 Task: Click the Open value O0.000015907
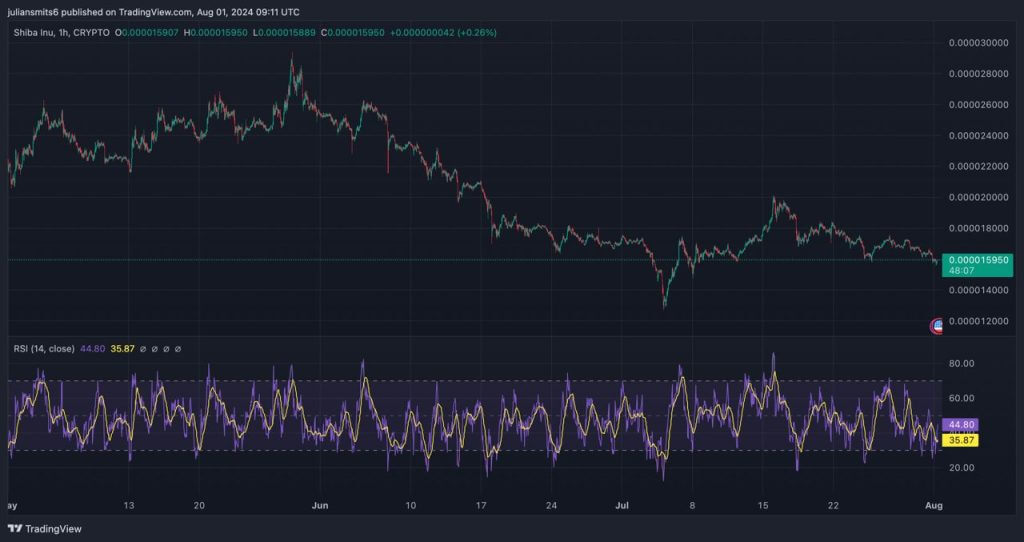(146, 32)
